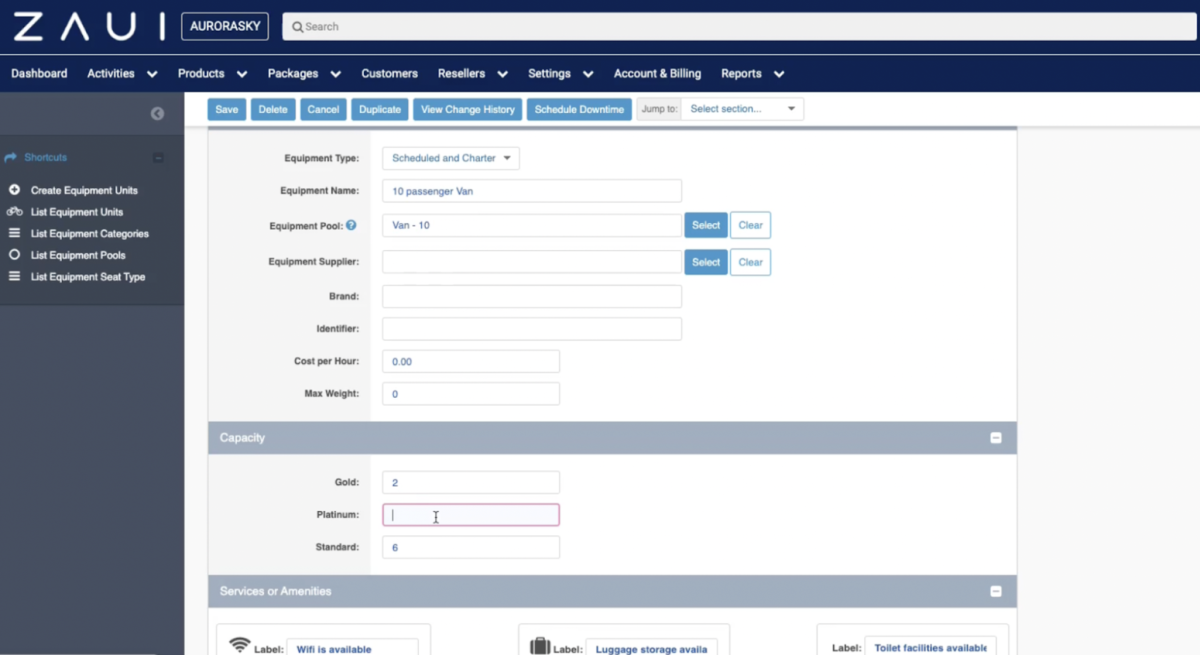The width and height of the screenshot is (1200, 655).
Task: Click the Identifier field
Action: pos(532,328)
